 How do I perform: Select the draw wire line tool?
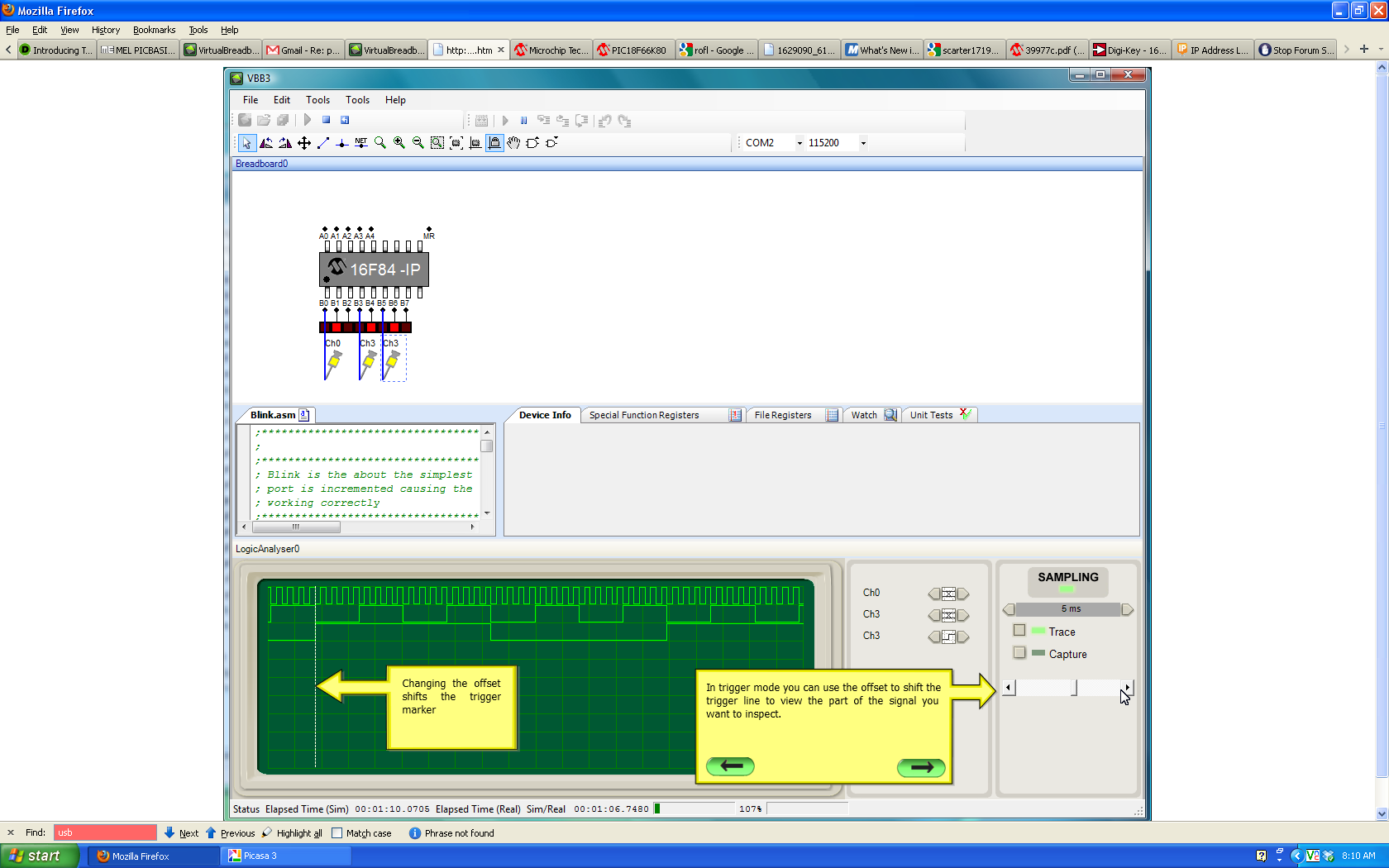[x=323, y=143]
